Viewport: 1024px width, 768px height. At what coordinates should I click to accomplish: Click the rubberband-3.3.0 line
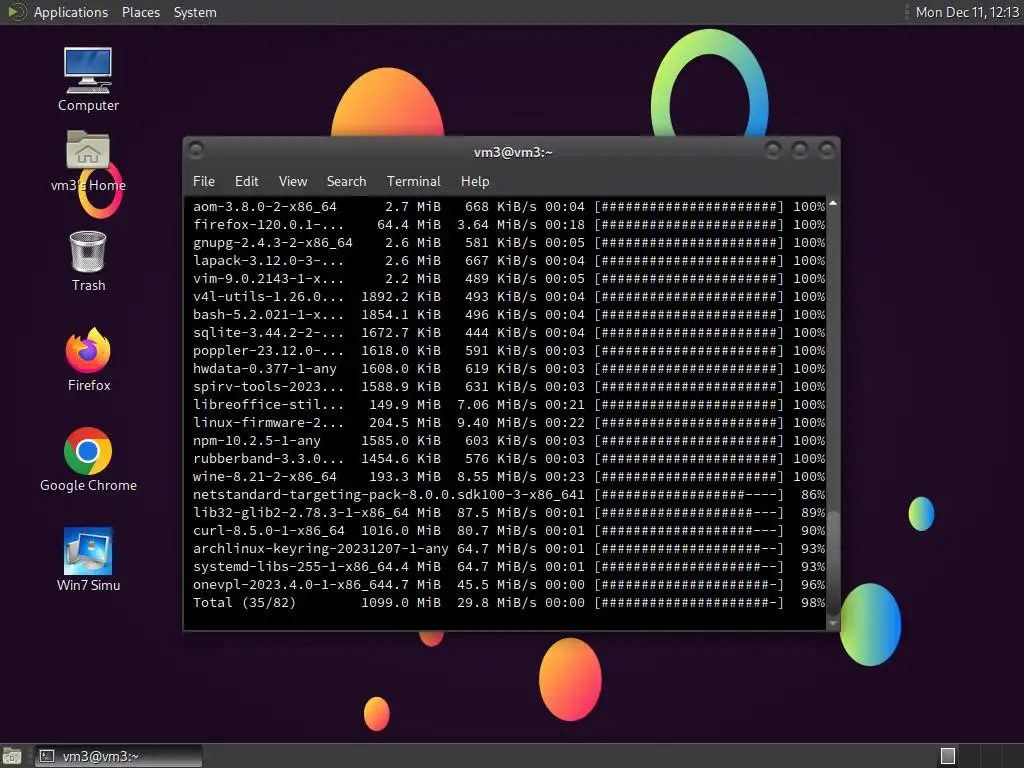point(509,458)
